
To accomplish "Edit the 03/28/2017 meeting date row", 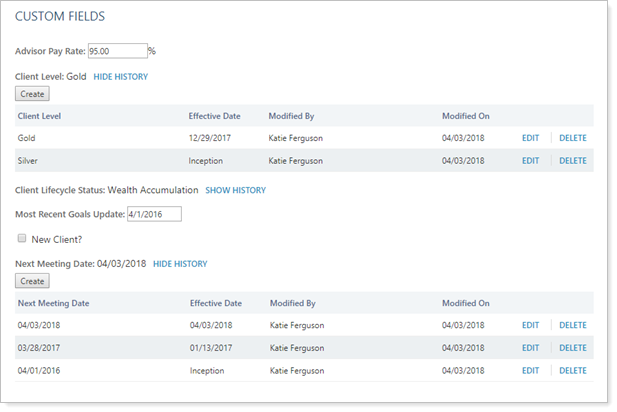I will click(530, 348).
